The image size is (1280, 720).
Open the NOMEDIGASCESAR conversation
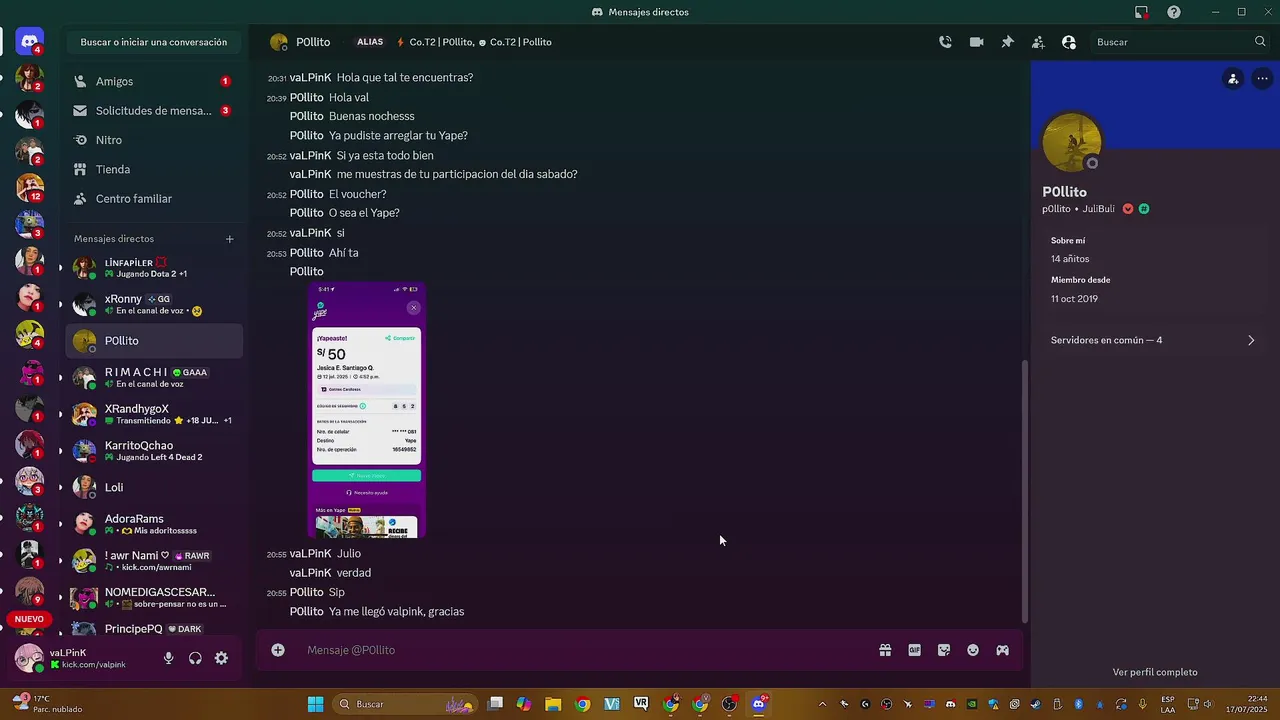pos(154,598)
